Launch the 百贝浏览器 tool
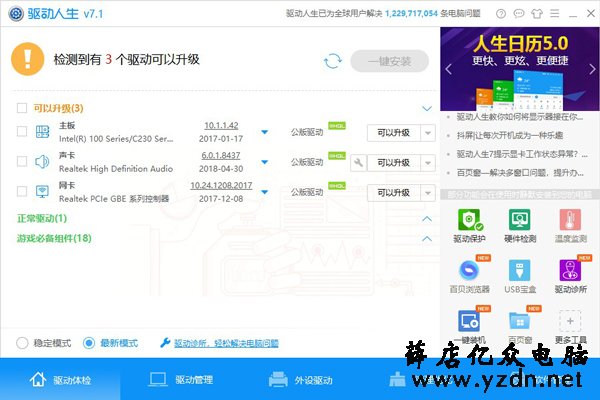The image size is (600, 400). (470, 276)
